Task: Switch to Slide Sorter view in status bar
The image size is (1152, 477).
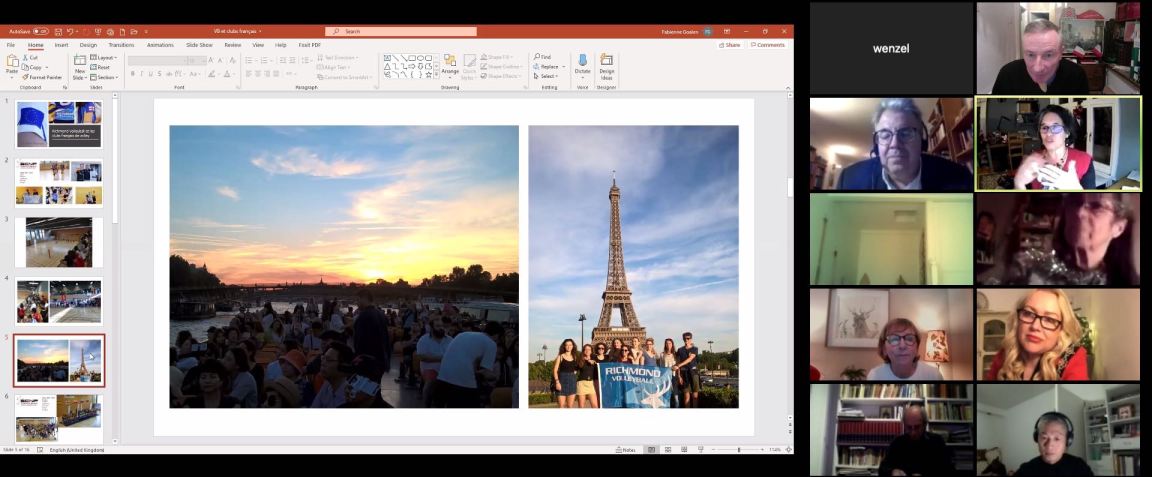Action: pos(665,450)
